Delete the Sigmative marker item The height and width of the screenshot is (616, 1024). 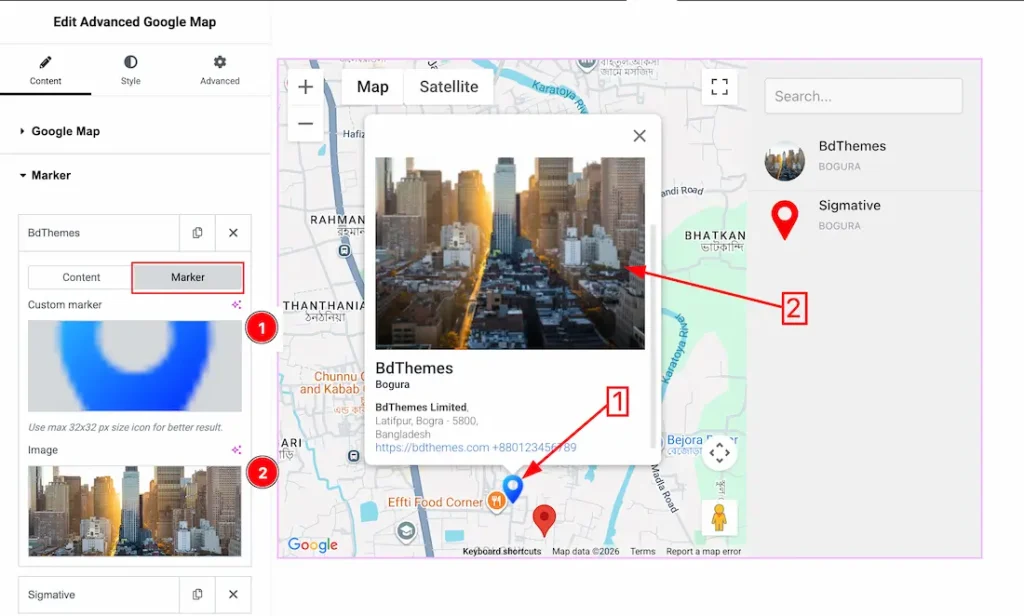click(x=233, y=594)
